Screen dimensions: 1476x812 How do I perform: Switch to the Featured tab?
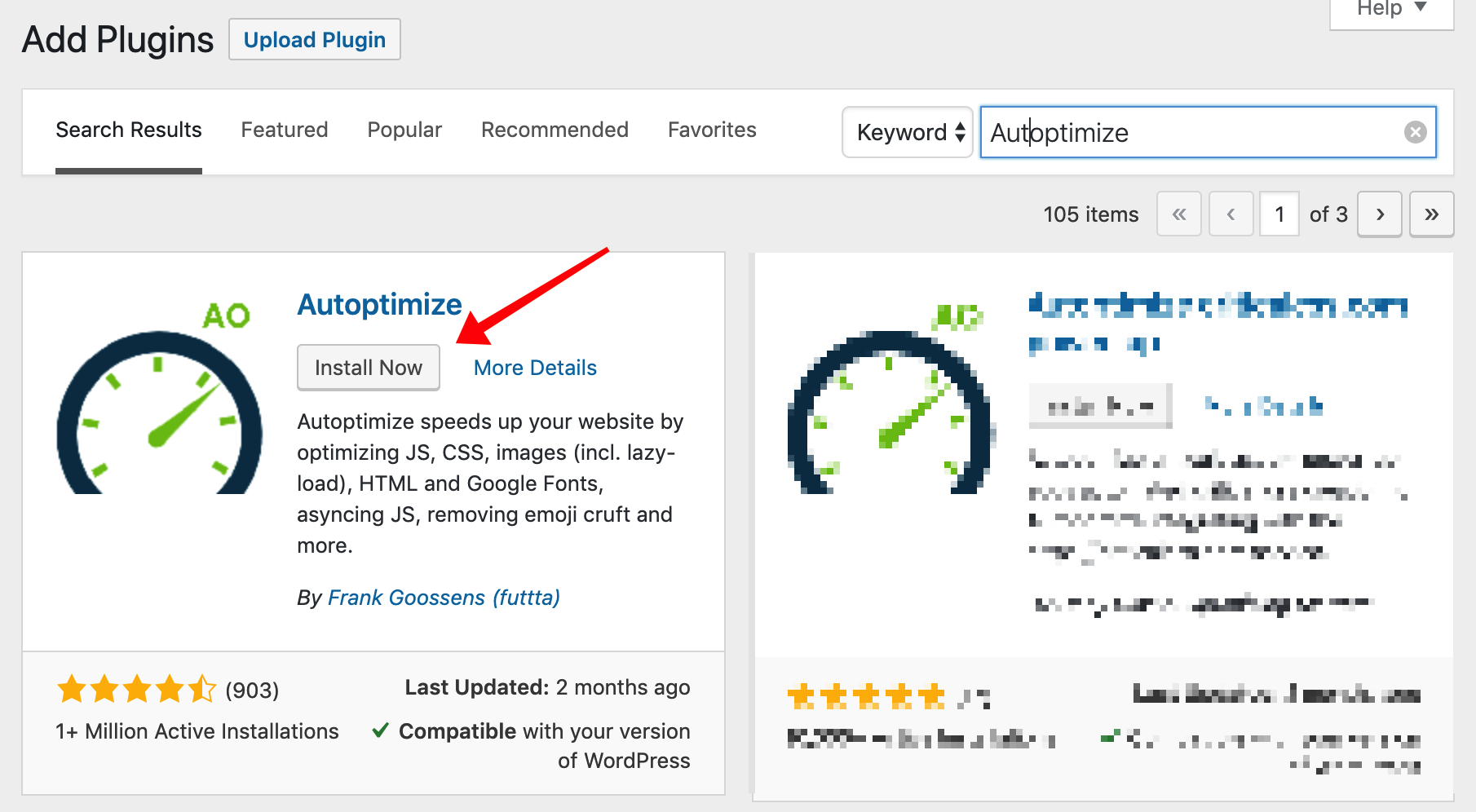(285, 130)
